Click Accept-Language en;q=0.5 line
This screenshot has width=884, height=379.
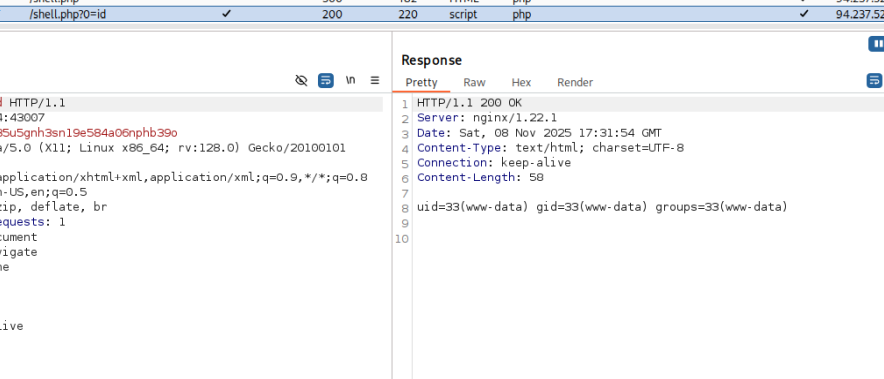coord(43,192)
